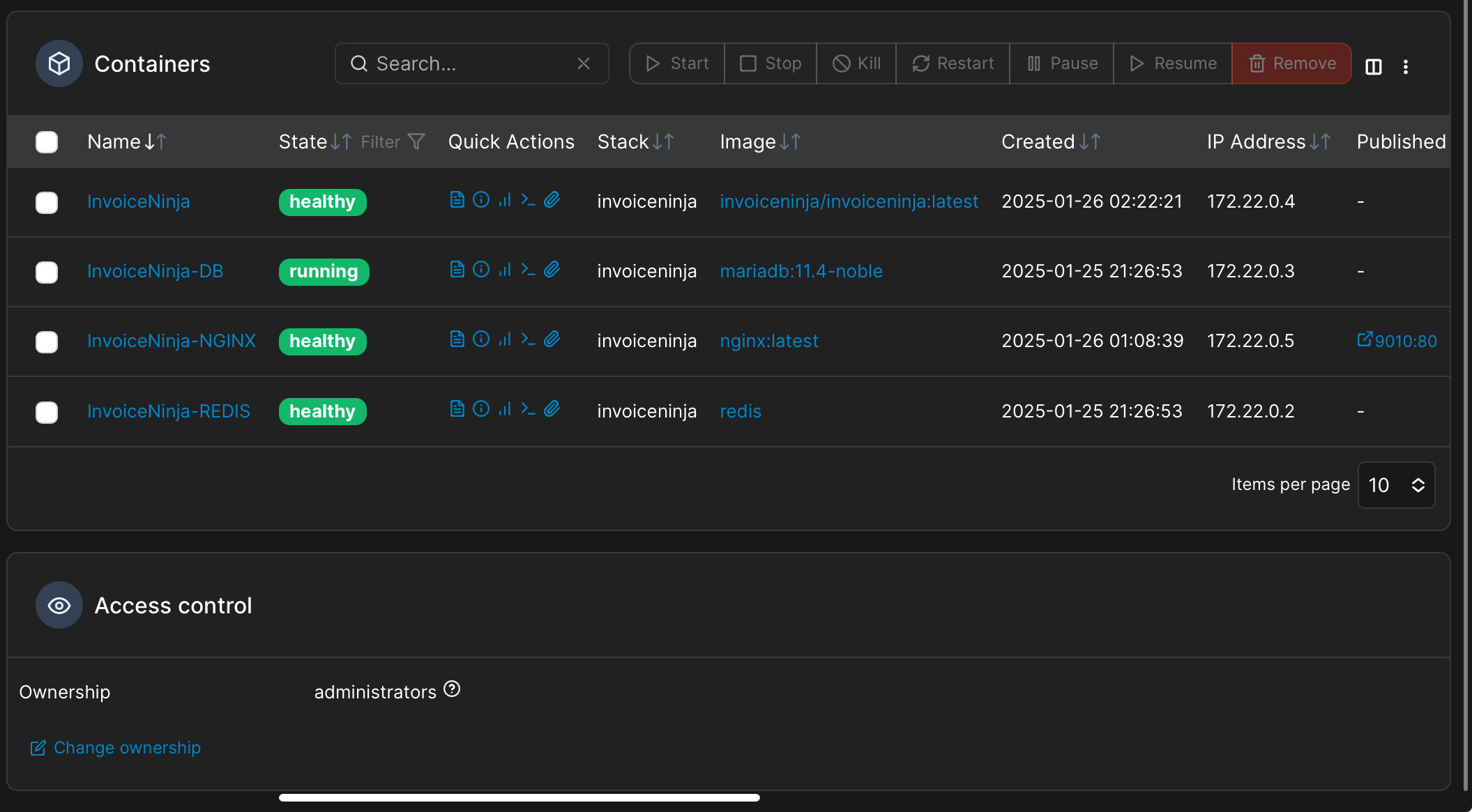Click the running badge for InvoiceNinja-DB
The width and height of the screenshot is (1472, 812).
(324, 272)
